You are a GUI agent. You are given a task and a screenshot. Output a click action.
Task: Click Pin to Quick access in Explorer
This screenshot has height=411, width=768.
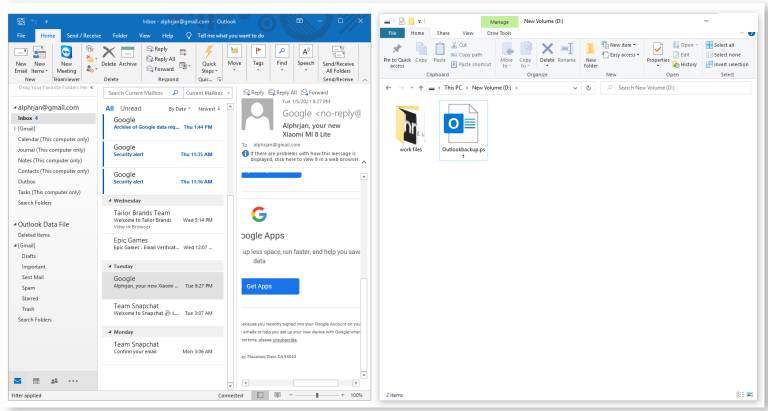click(397, 56)
